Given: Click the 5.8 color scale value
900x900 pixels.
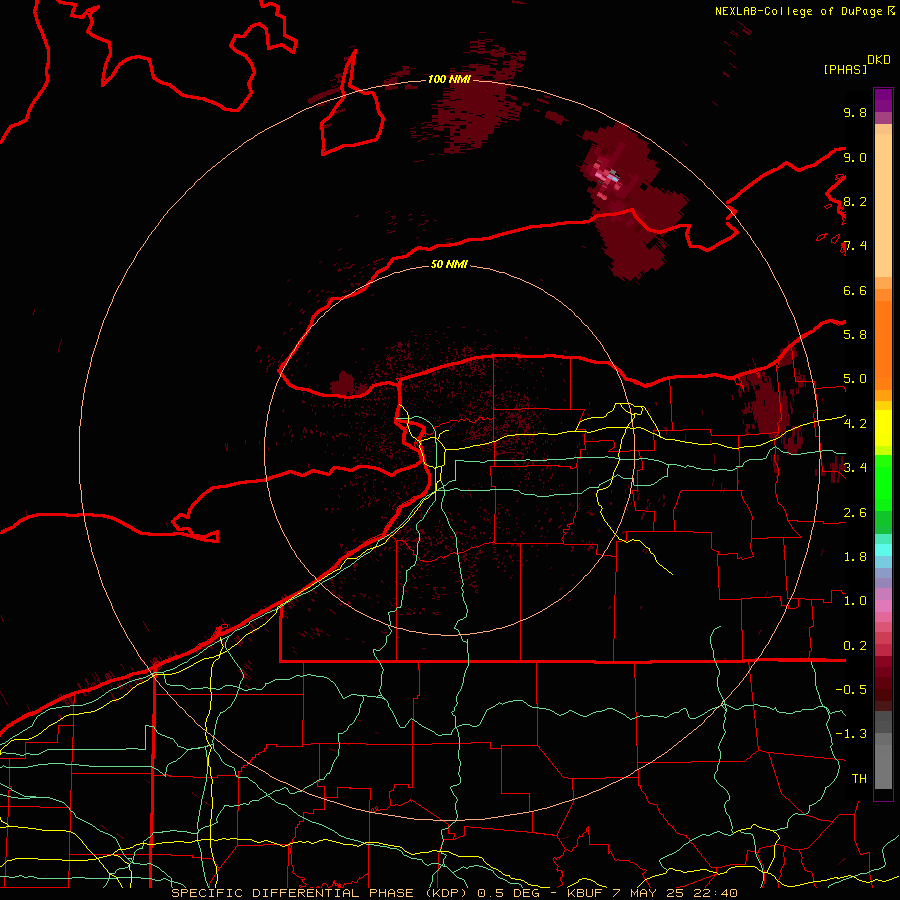Looking at the screenshot, I should (855, 334).
